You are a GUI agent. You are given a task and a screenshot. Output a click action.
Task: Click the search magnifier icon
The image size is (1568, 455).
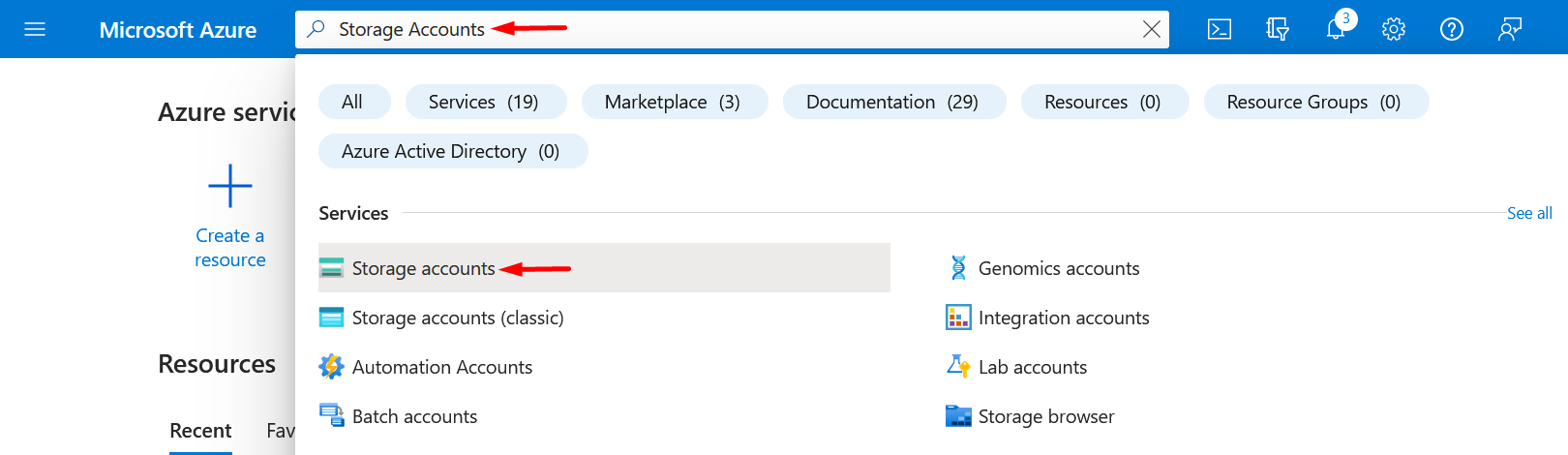316,29
